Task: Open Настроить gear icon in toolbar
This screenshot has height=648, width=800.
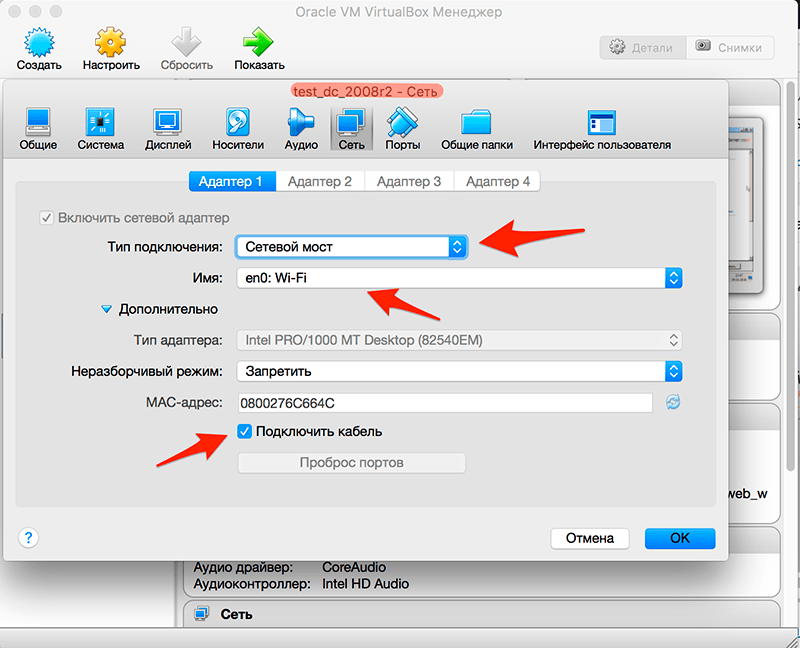Action: (110, 42)
